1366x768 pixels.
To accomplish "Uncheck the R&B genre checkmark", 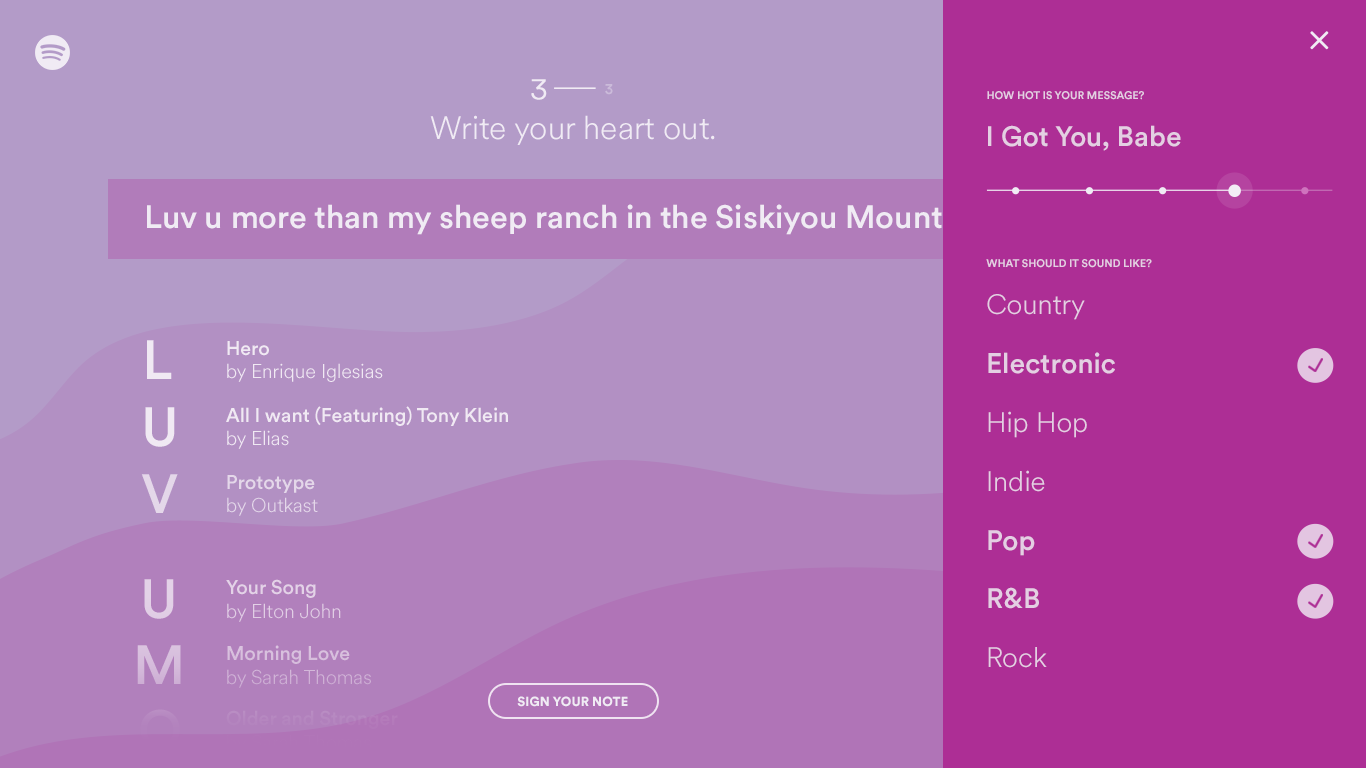I will [x=1315, y=600].
